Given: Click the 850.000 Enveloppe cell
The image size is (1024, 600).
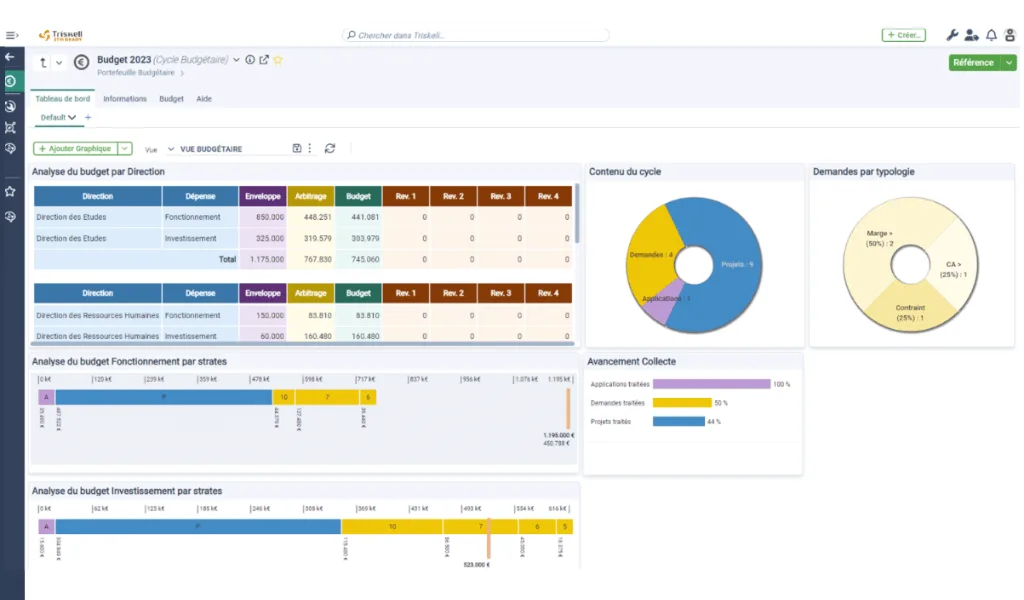Looking at the screenshot, I should (263, 217).
